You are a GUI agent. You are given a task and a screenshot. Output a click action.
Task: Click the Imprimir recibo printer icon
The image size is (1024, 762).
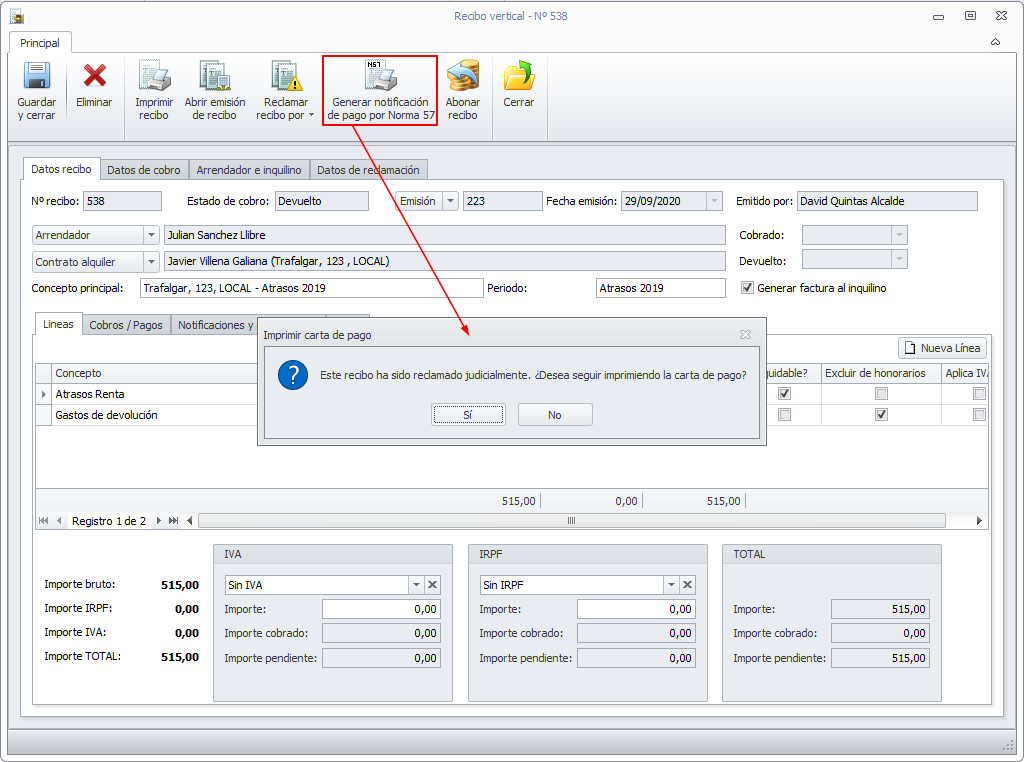(x=154, y=76)
